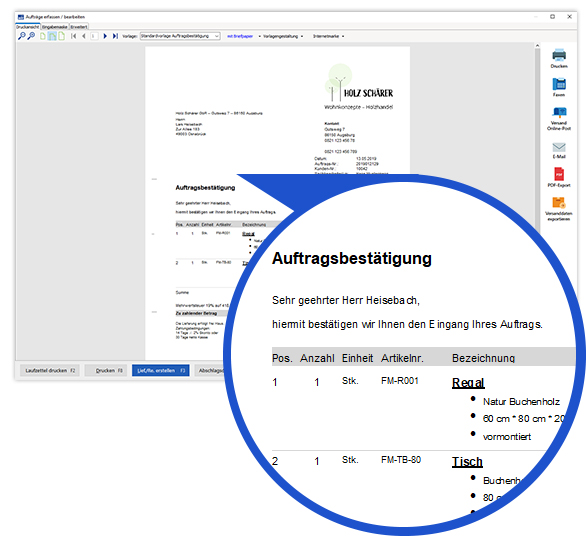Click the scrollbar up arrow
586x540 pixels.
tap(537, 46)
